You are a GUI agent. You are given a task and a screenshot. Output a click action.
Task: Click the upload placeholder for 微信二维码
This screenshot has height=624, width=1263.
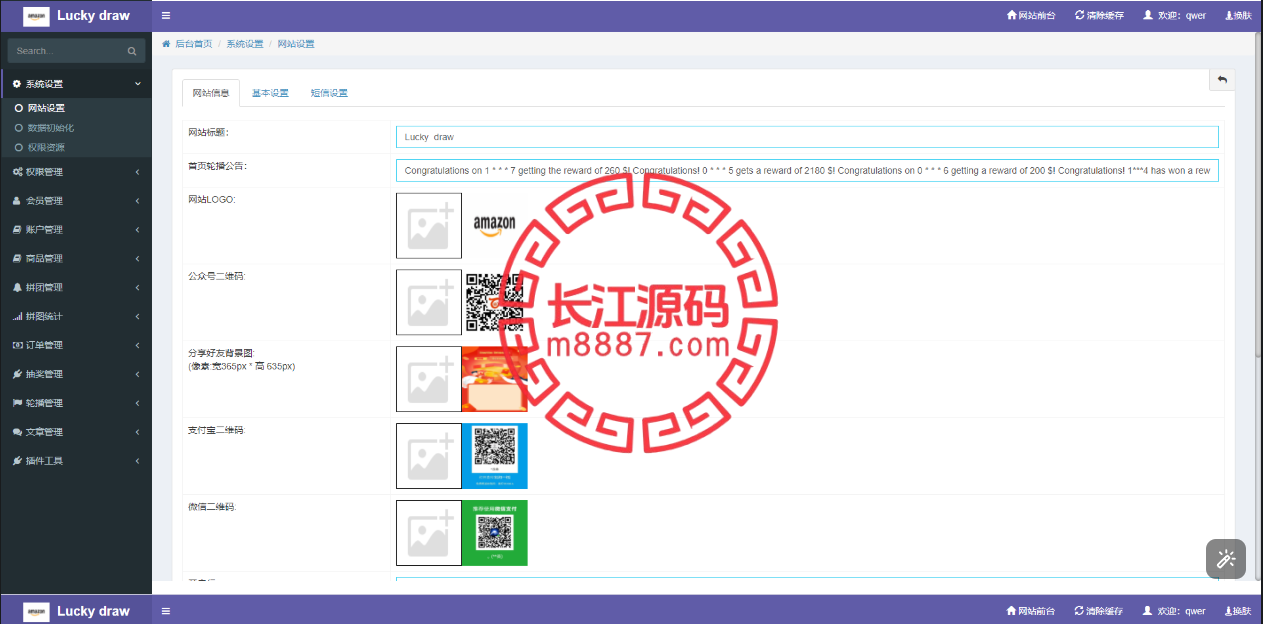429,533
